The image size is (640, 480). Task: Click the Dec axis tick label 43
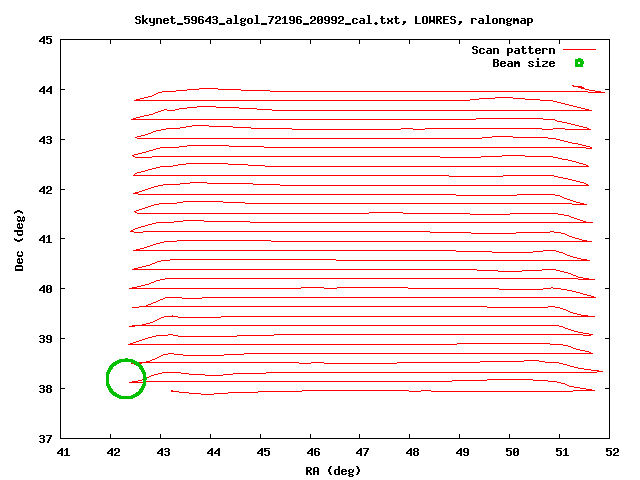(46, 140)
